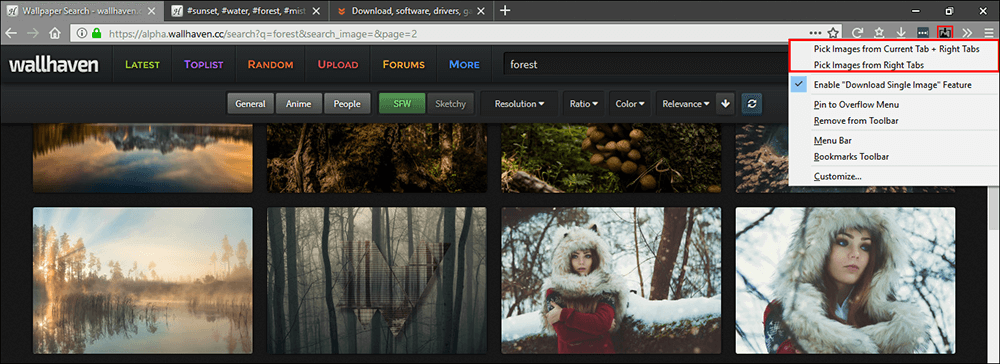Screen dimensions: 1000x364
Task: Open dark tree roots wallpaper thumbnail
Action: coord(377,158)
